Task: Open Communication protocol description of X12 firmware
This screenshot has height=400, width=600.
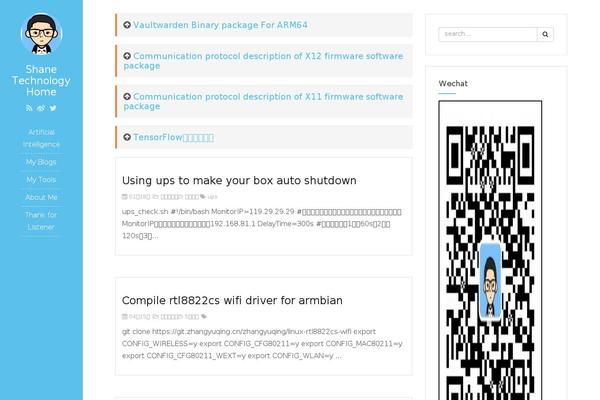Action: pyautogui.click(x=263, y=61)
